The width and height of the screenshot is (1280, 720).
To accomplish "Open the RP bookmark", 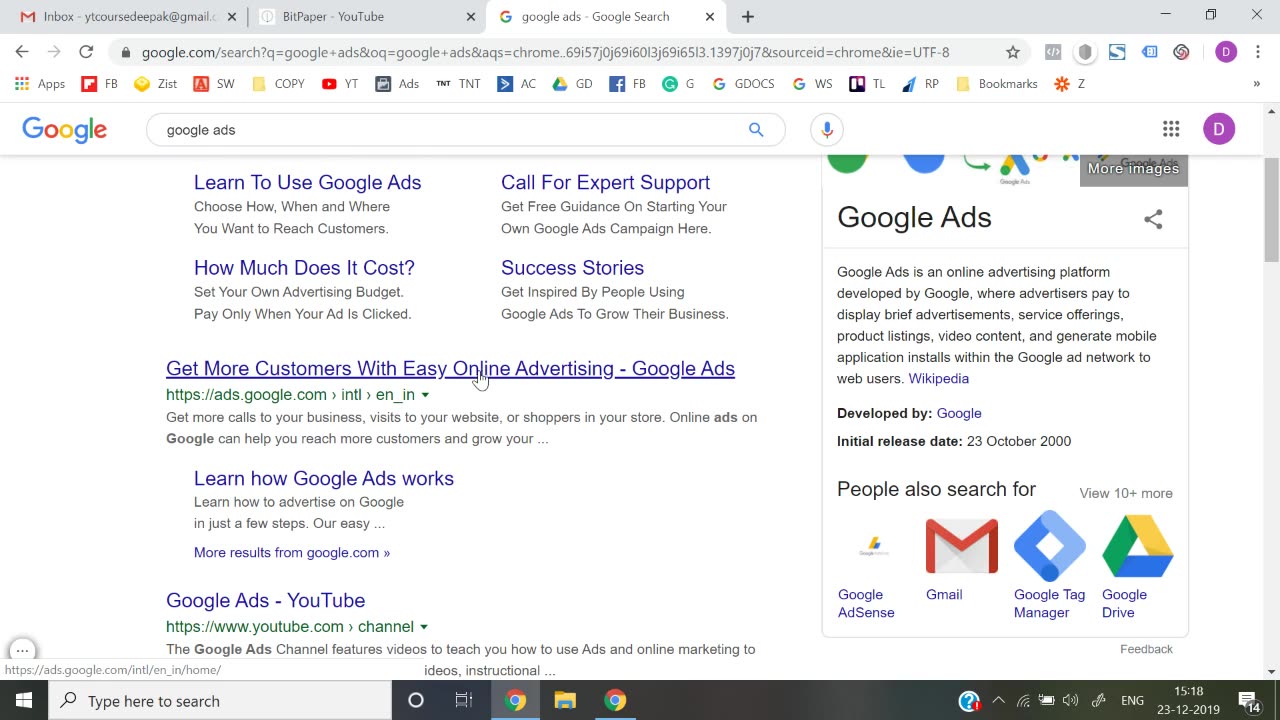I will point(920,84).
